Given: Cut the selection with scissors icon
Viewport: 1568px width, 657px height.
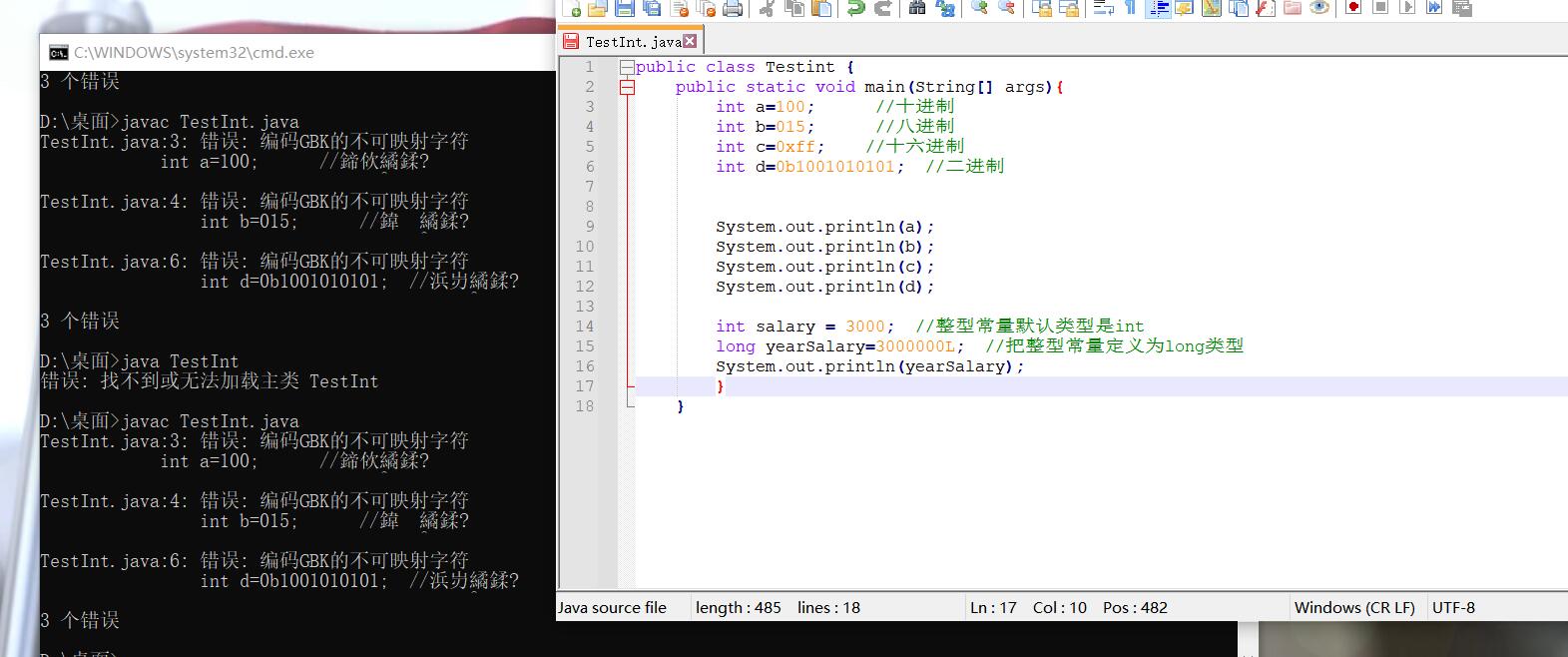Looking at the screenshot, I should [768, 8].
